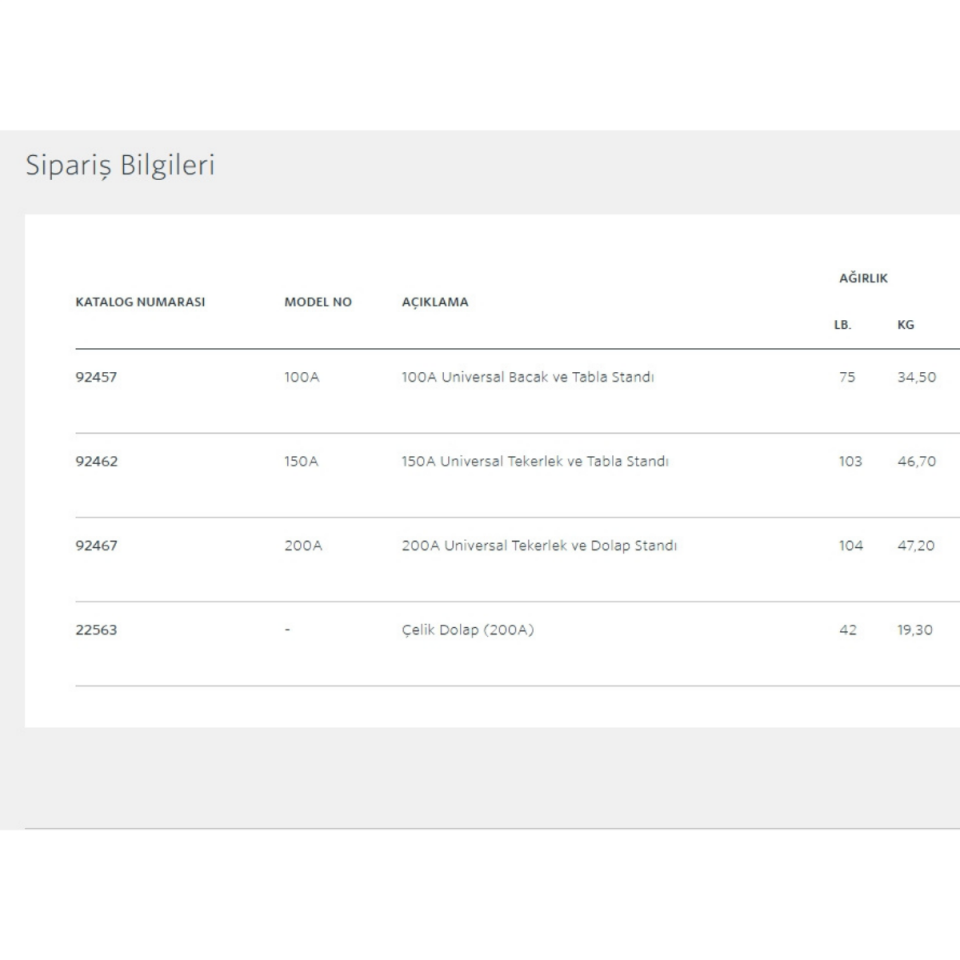Viewport: 960px width, 960px height.
Task: Open 150A Universal Tekerlek ve Tabla Standı description
Action: pos(535,462)
